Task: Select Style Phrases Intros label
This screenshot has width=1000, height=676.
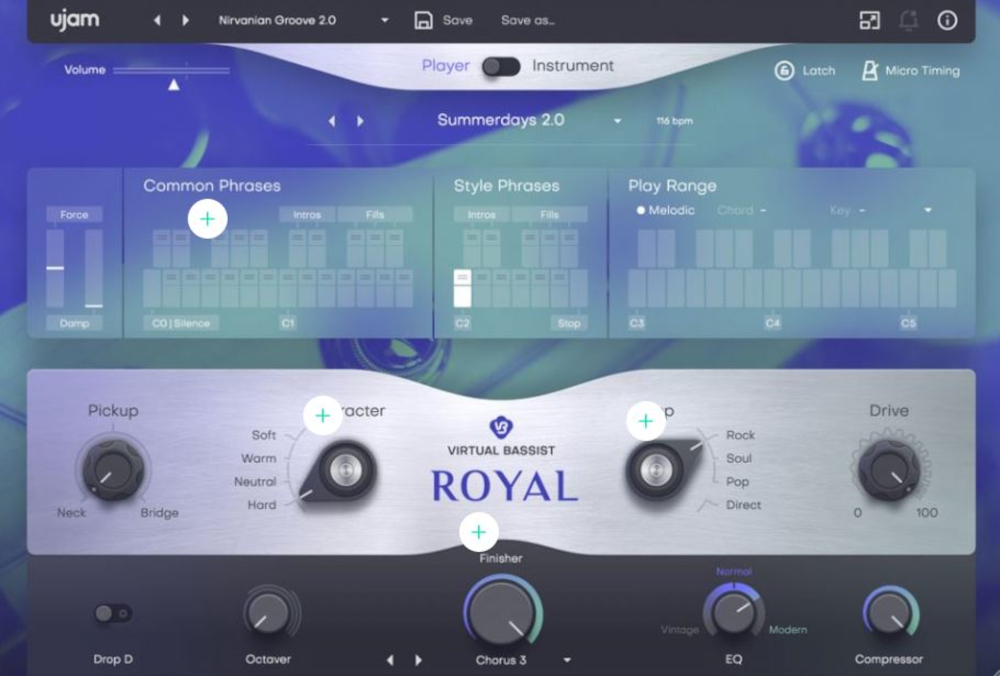Action: [x=482, y=215]
